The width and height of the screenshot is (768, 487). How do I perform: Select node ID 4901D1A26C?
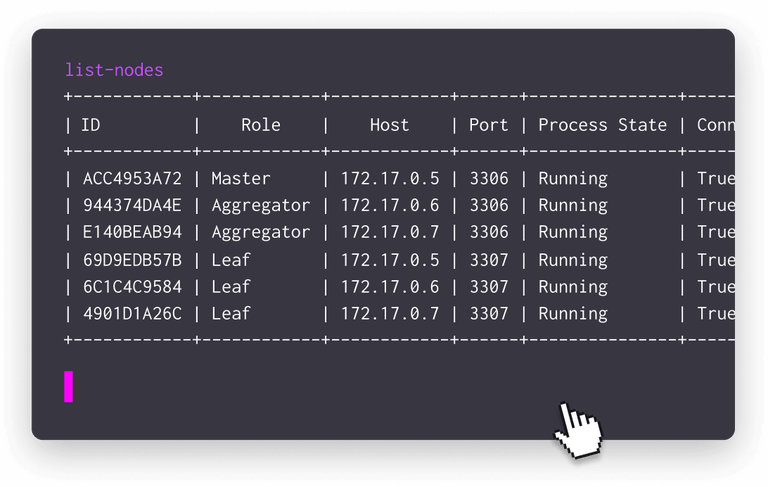[x=132, y=314]
